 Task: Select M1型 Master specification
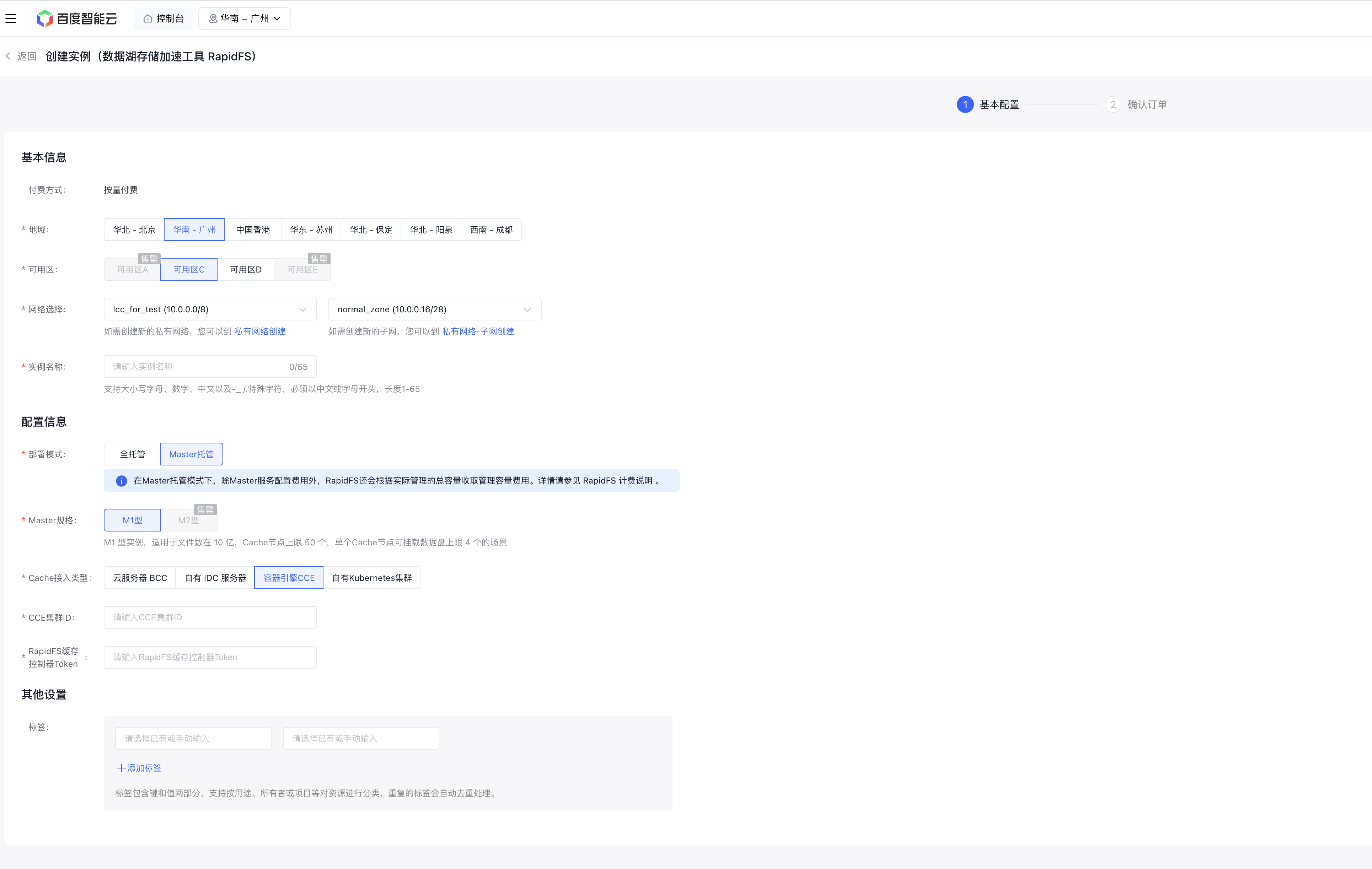coord(132,520)
